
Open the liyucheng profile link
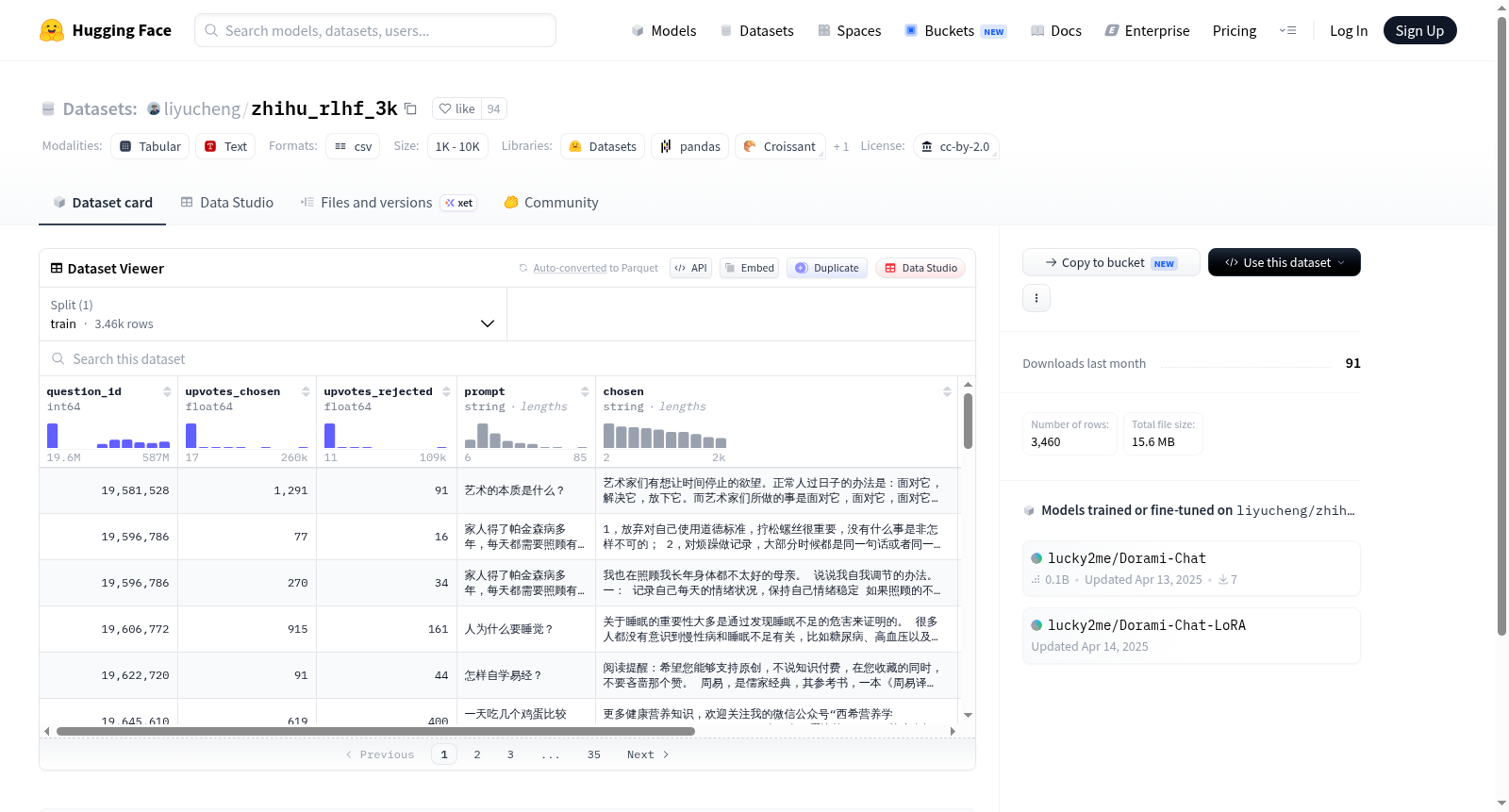(202, 108)
